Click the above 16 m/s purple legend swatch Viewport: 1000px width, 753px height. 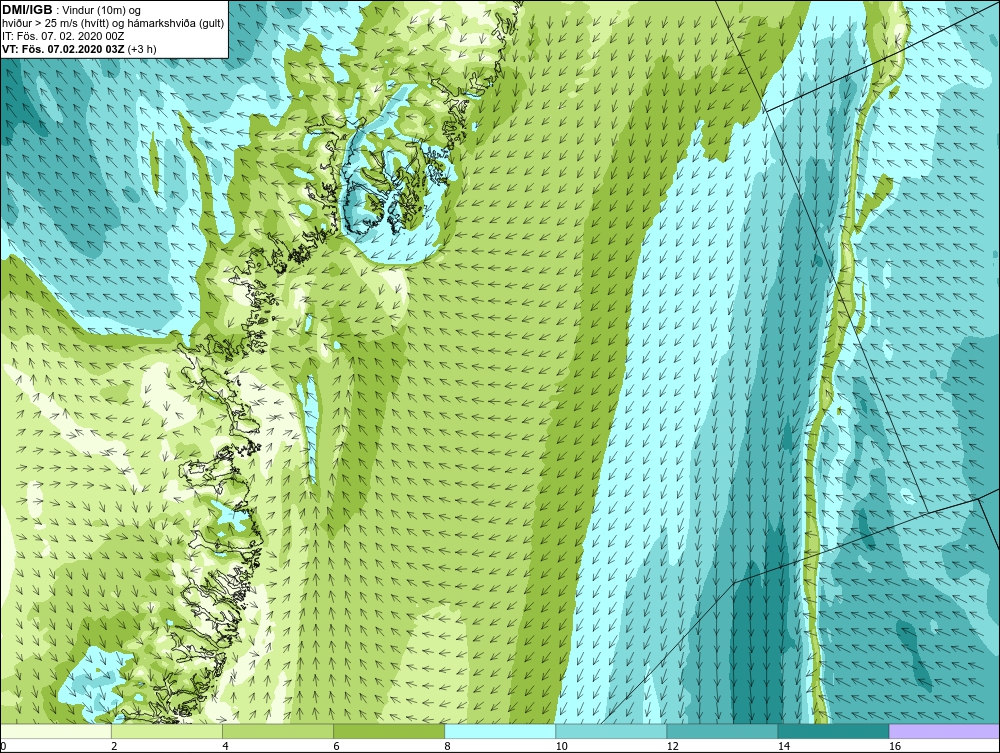click(944, 731)
